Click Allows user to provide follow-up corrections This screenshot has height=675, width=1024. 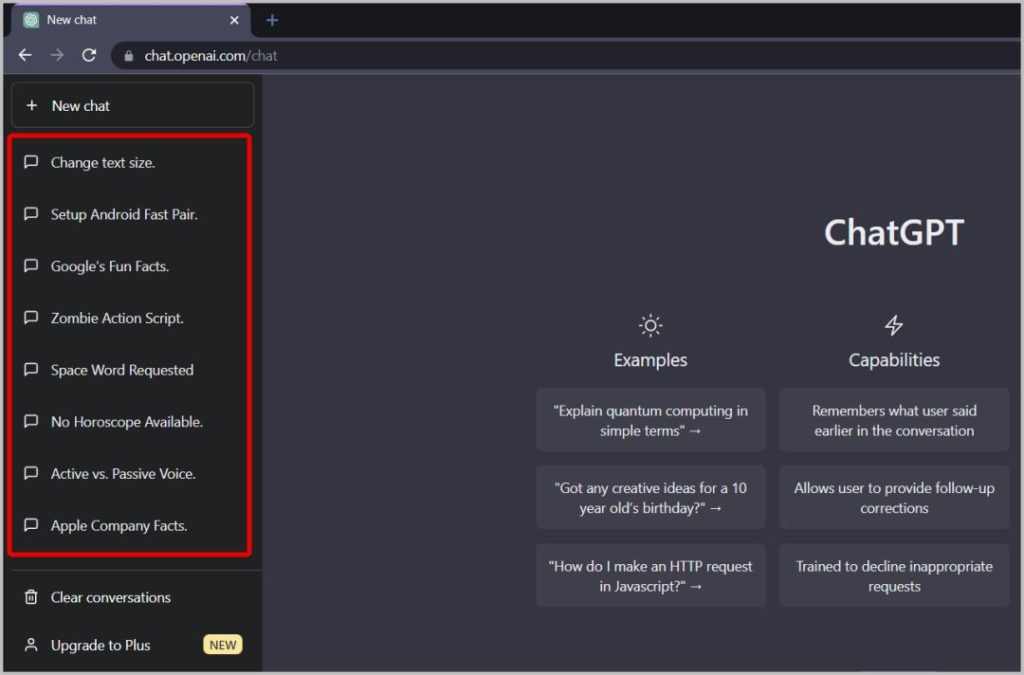coord(894,498)
